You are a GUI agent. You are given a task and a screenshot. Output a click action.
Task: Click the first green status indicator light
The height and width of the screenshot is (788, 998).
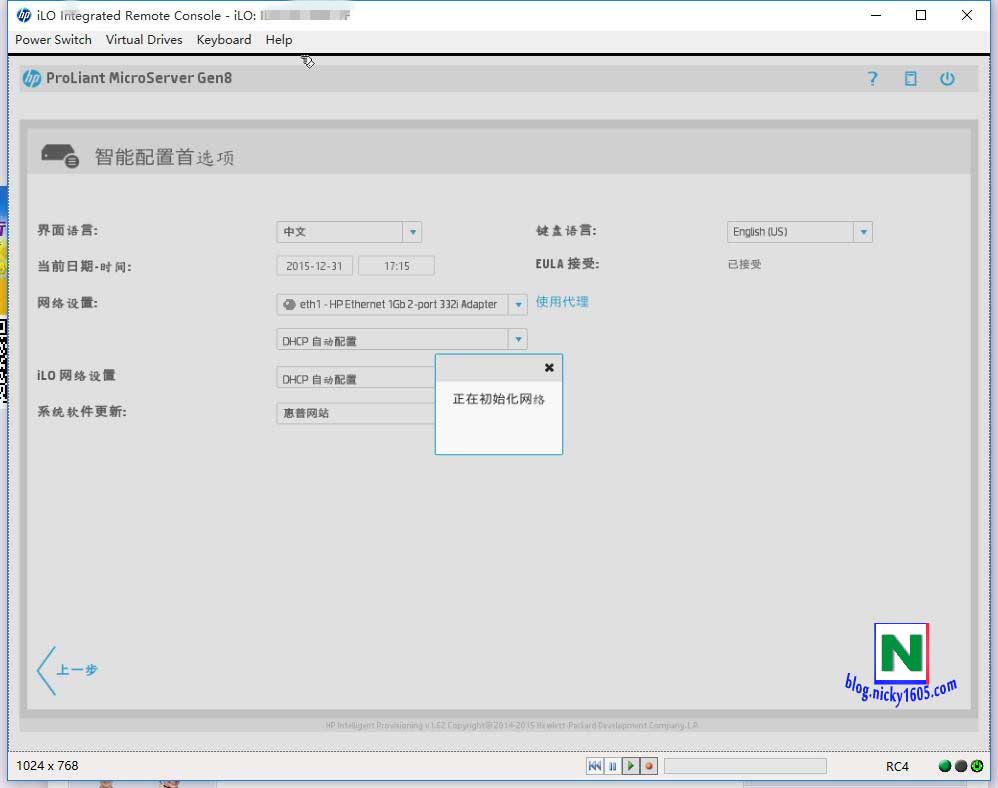pos(945,766)
